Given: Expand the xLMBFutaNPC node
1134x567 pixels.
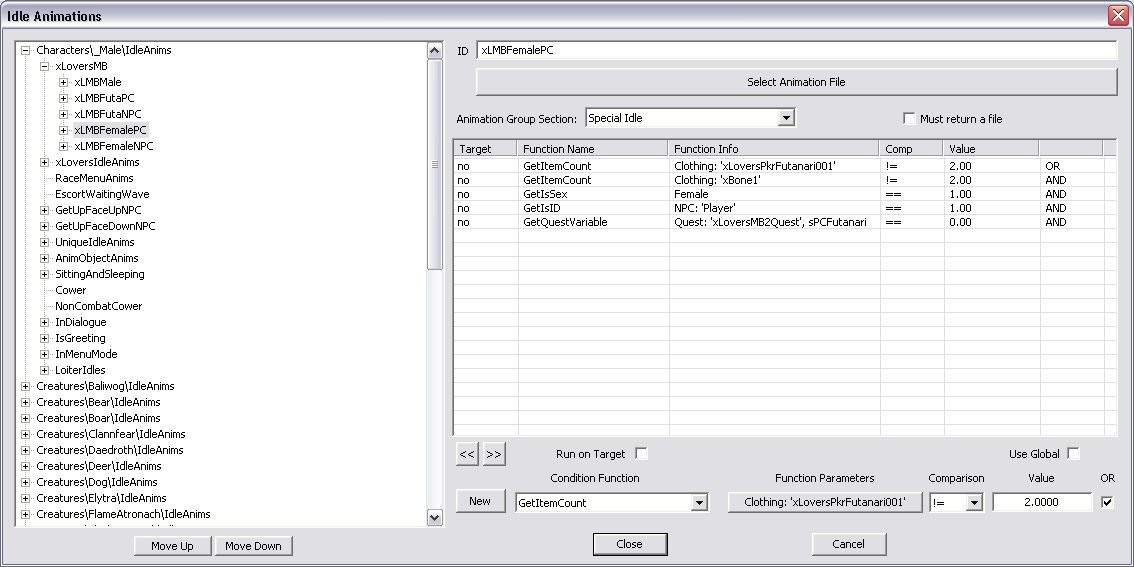Looking at the screenshot, I should (x=64, y=114).
